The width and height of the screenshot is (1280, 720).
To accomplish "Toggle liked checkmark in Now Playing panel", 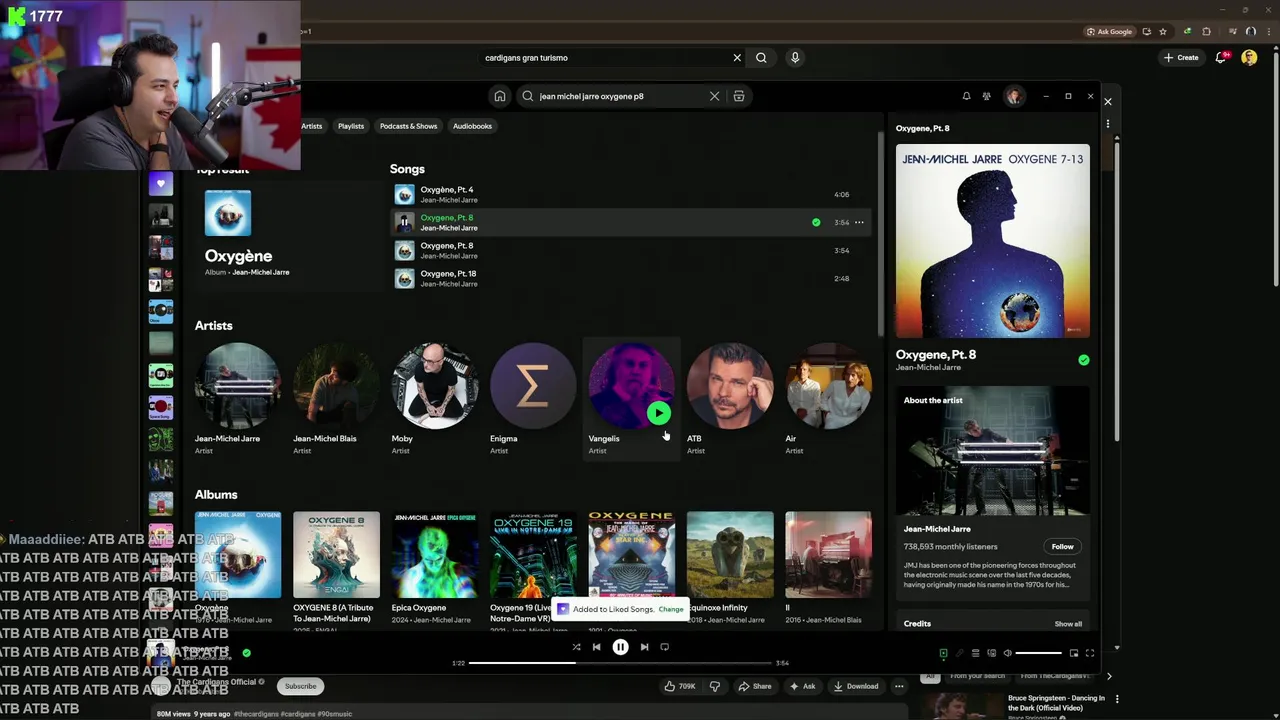I will coord(1084,360).
